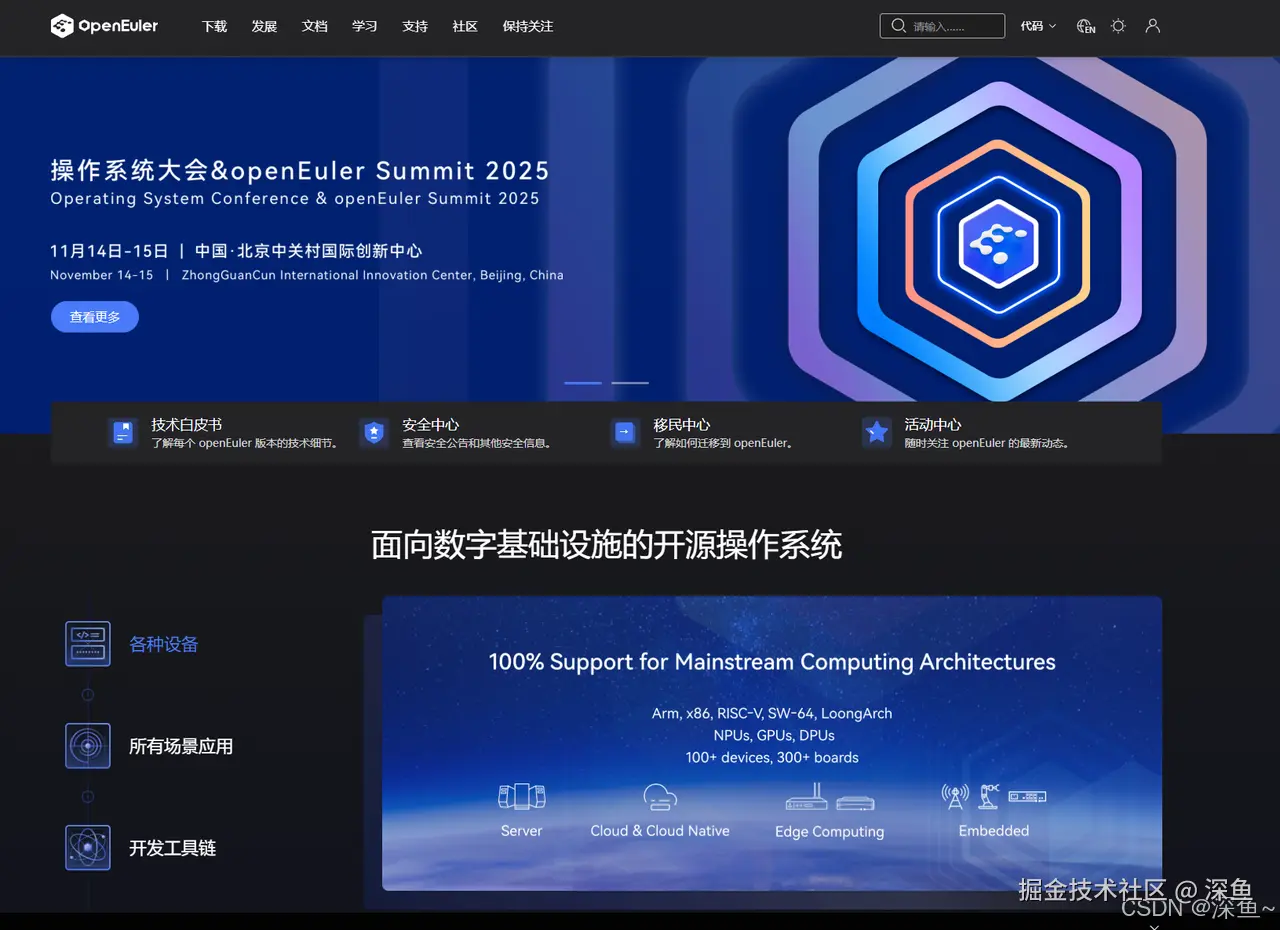The width and height of the screenshot is (1280, 930).
Task: Open the user account icon
Action: (1153, 26)
